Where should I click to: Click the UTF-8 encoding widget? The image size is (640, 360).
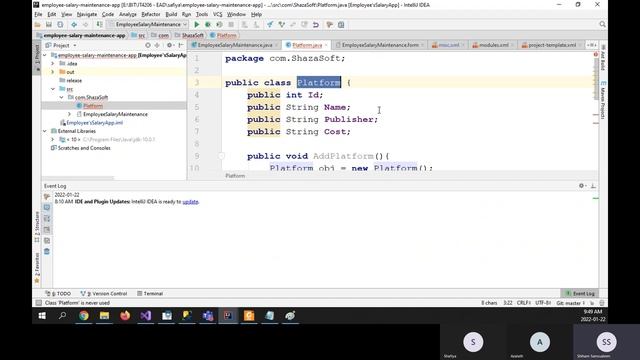543,303
